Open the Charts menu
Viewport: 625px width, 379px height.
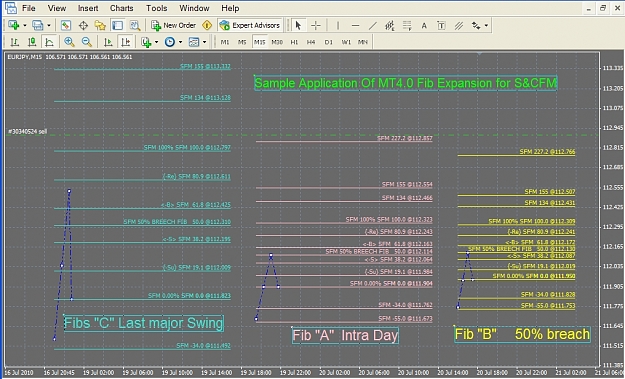[122, 8]
